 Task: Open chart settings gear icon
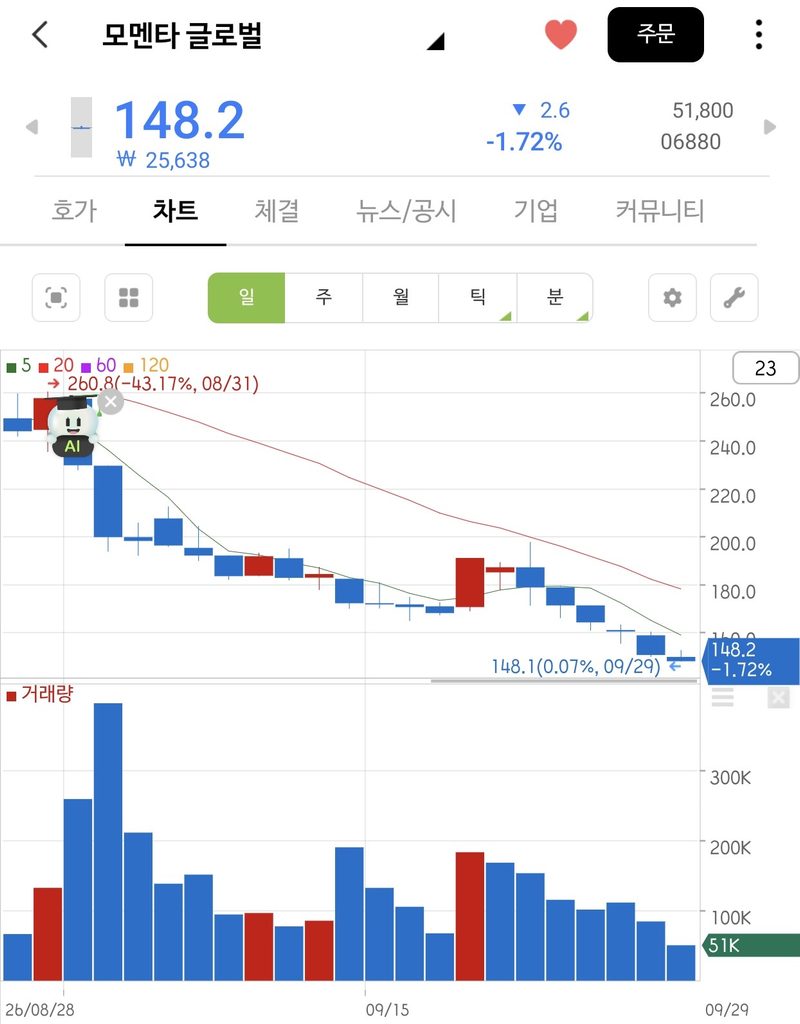pos(672,298)
